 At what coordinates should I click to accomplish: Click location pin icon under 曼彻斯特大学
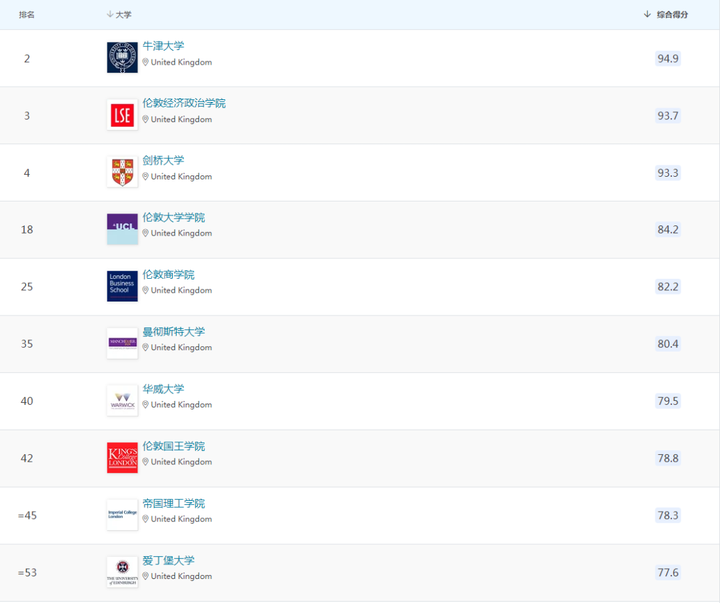pos(146,348)
